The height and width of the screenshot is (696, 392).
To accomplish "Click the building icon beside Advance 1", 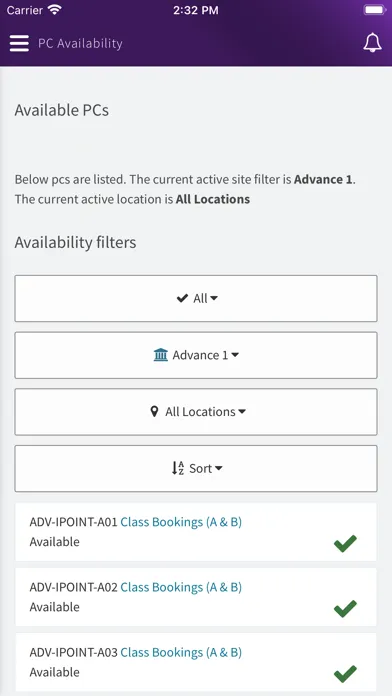I will coord(161,355).
